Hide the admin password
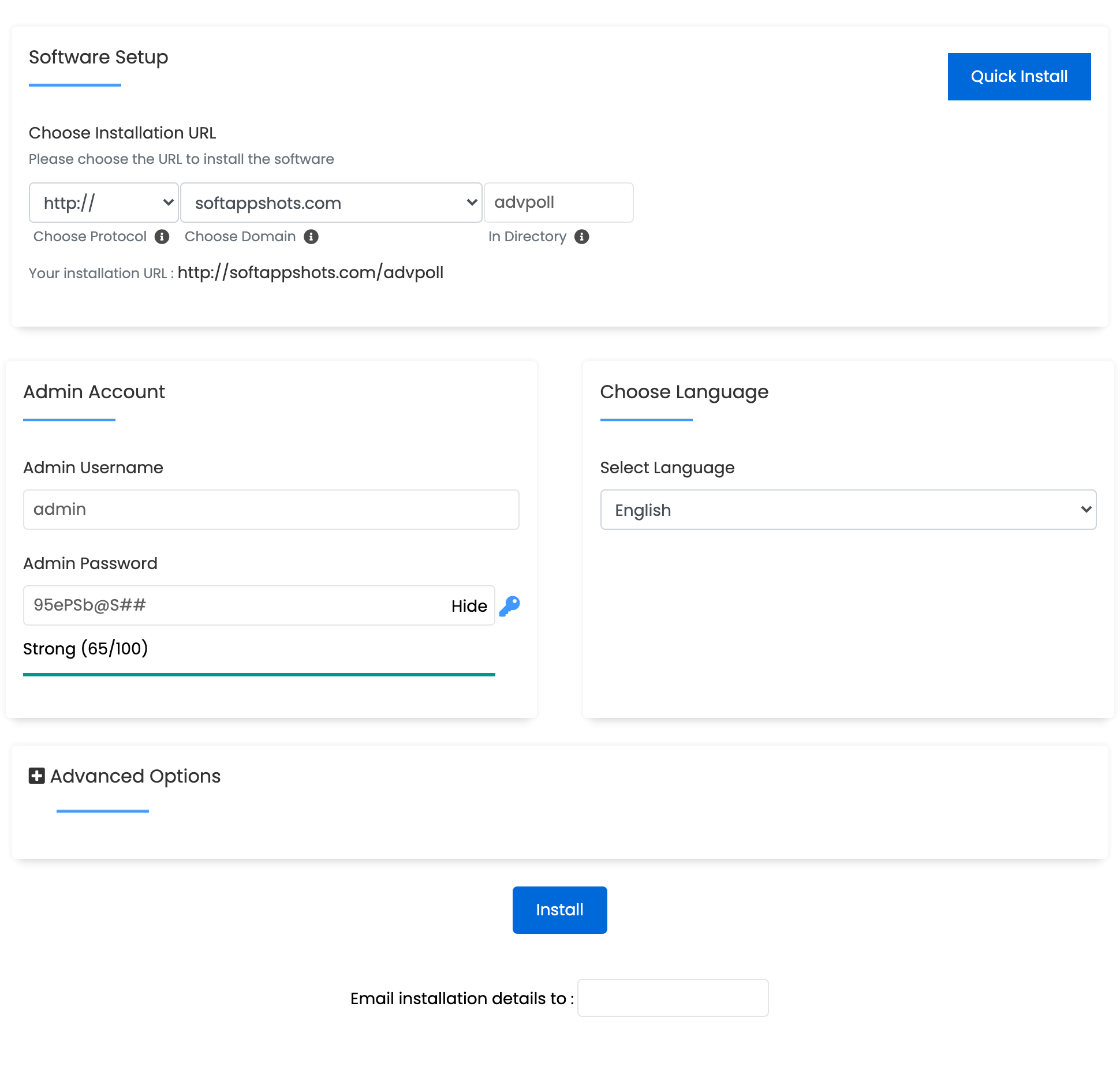 coord(468,605)
